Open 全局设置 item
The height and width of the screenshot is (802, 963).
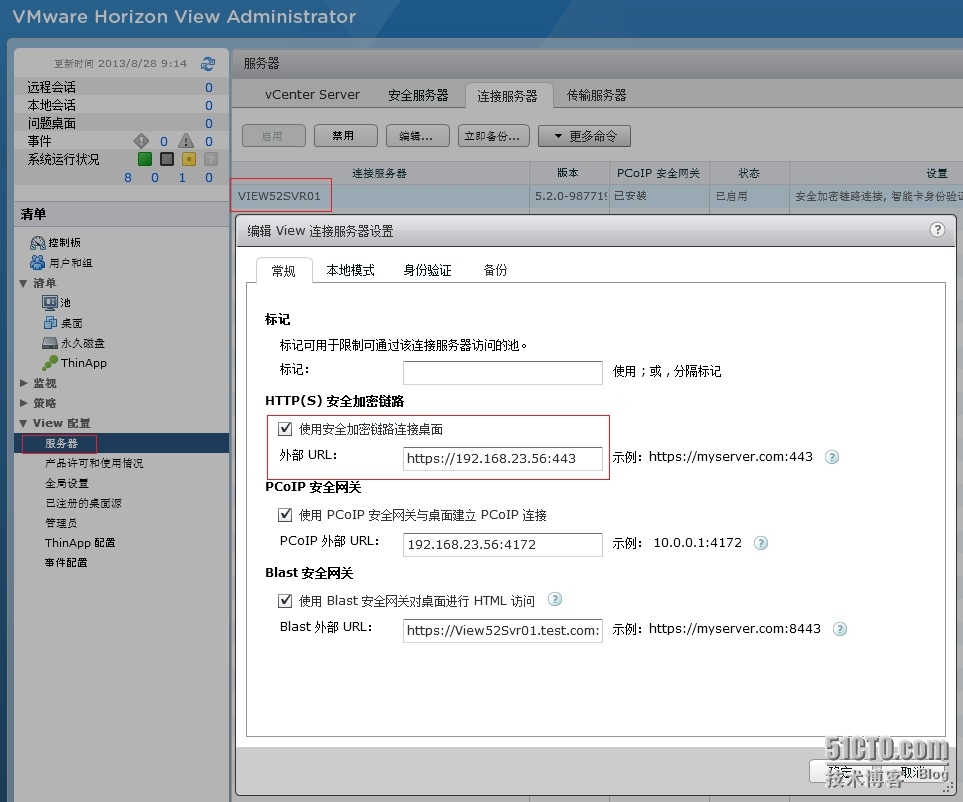(x=67, y=483)
